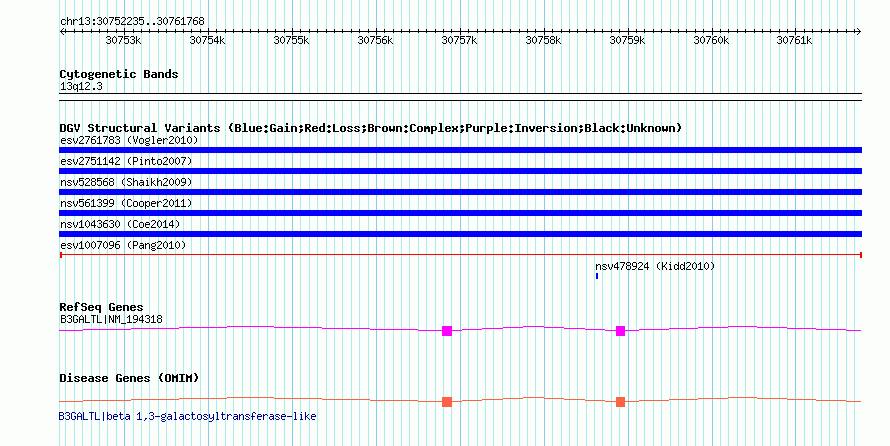Click the nsv1043630 (Coe2014) gain bar
Viewport: 890px width, 446px height.
(460, 234)
